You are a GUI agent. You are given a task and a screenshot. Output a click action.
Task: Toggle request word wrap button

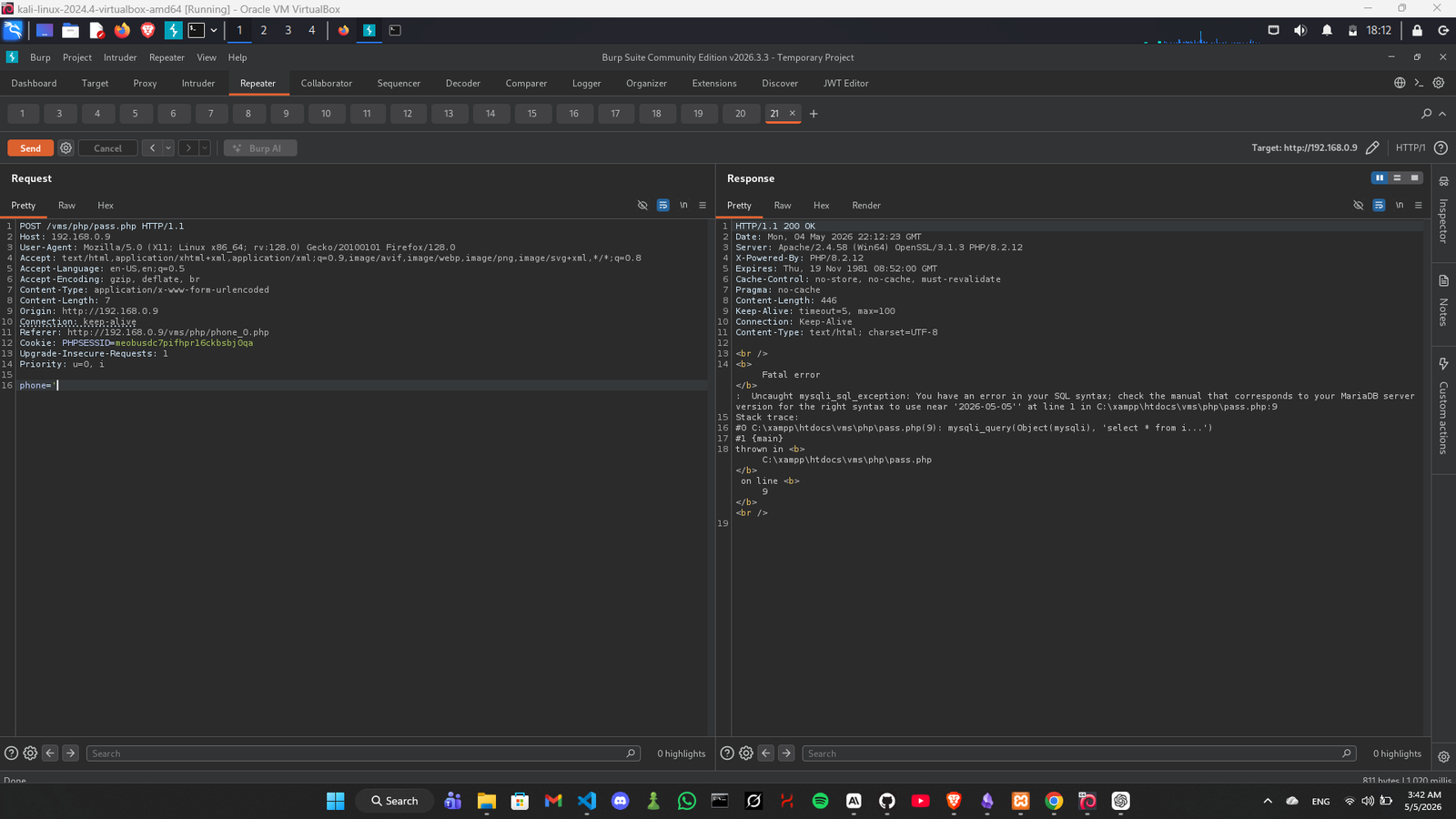pos(662,206)
